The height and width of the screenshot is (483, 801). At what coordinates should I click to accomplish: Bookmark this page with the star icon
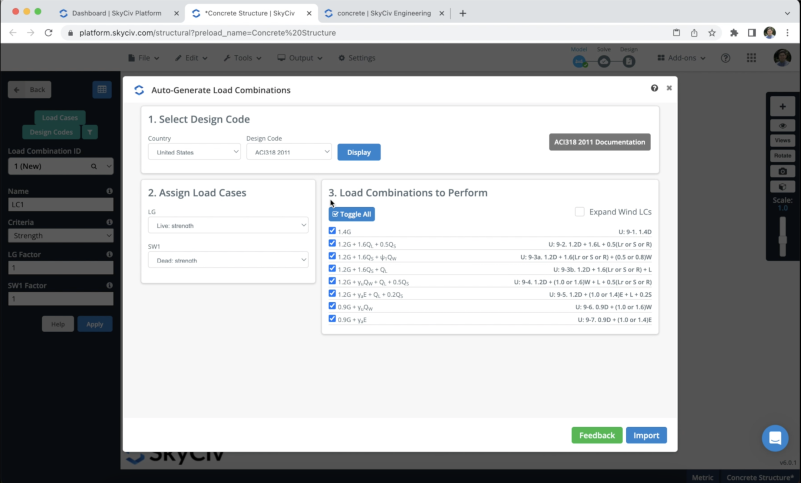[x=712, y=33]
